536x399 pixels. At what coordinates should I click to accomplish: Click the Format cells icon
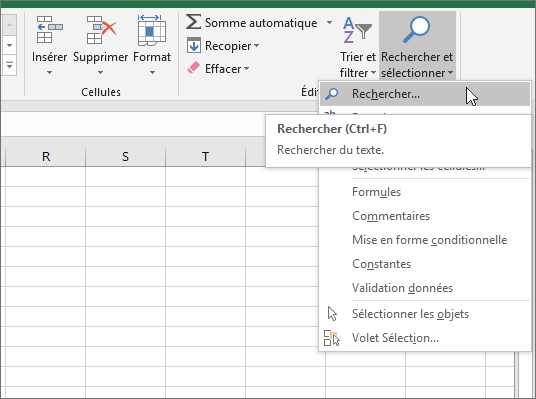coord(152,30)
